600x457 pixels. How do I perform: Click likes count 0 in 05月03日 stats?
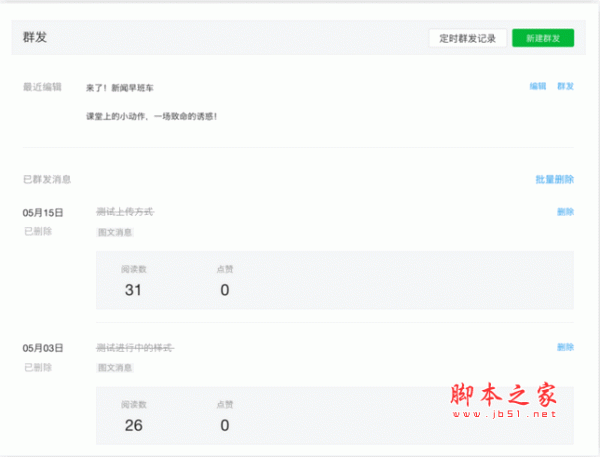tap(225, 425)
